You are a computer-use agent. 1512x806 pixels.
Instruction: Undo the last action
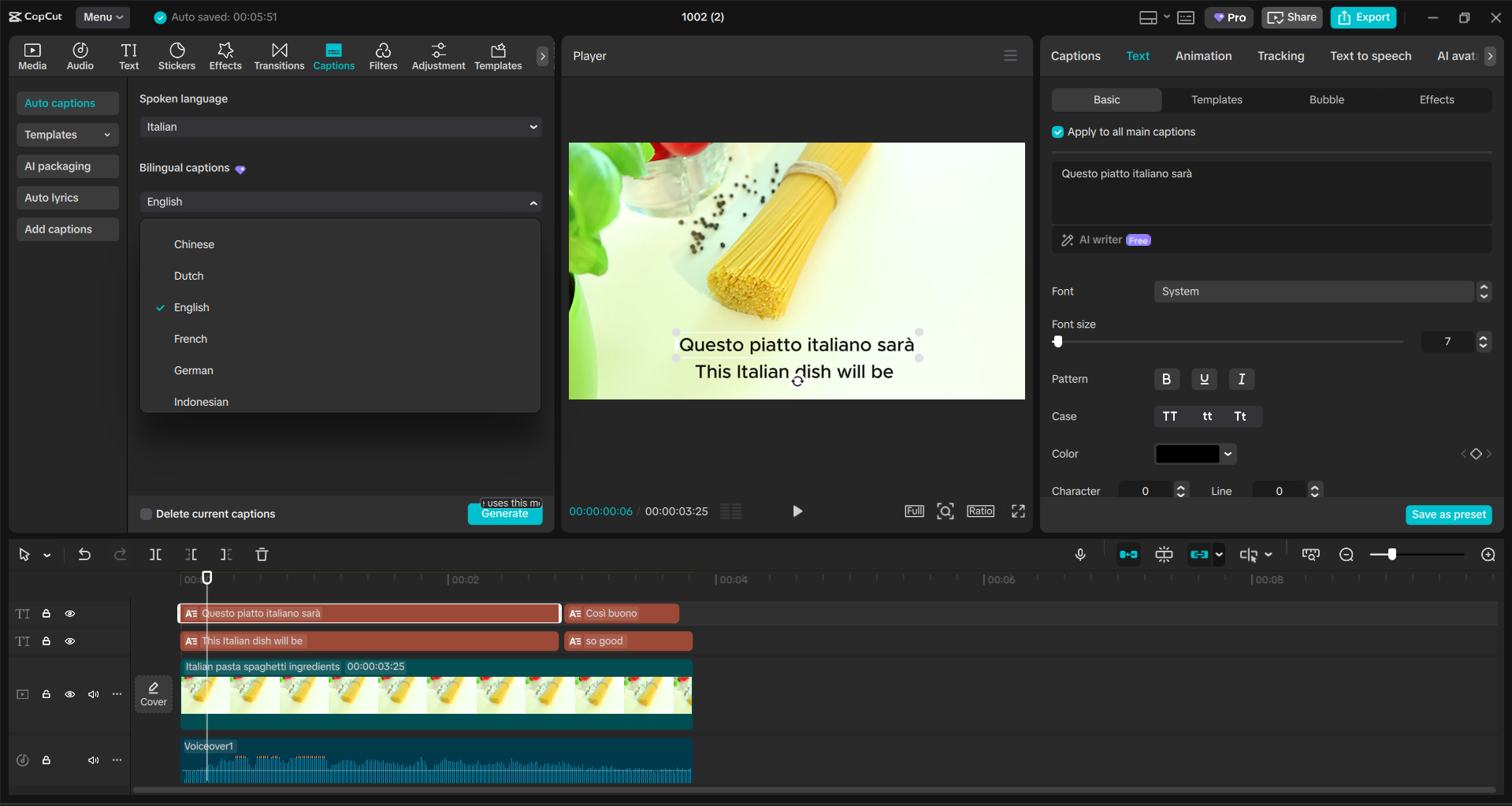[x=84, y=554]
